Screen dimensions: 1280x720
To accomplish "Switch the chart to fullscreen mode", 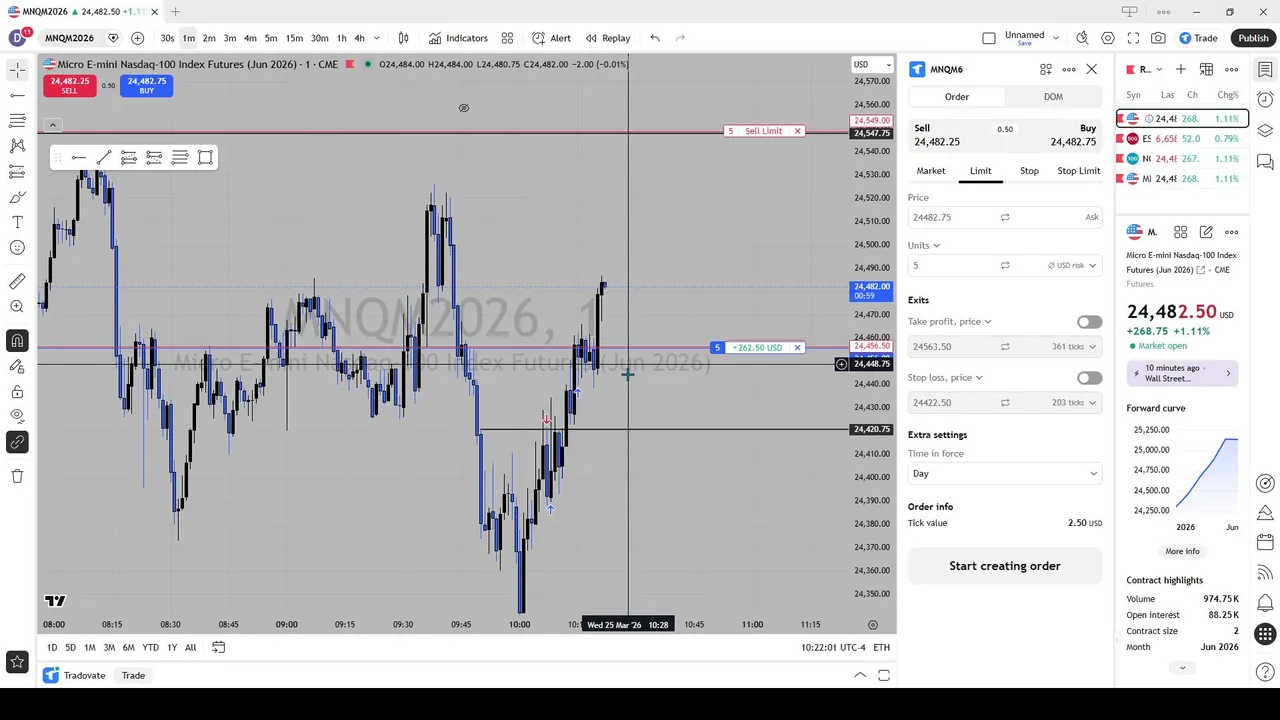I will coord(1133,38).
